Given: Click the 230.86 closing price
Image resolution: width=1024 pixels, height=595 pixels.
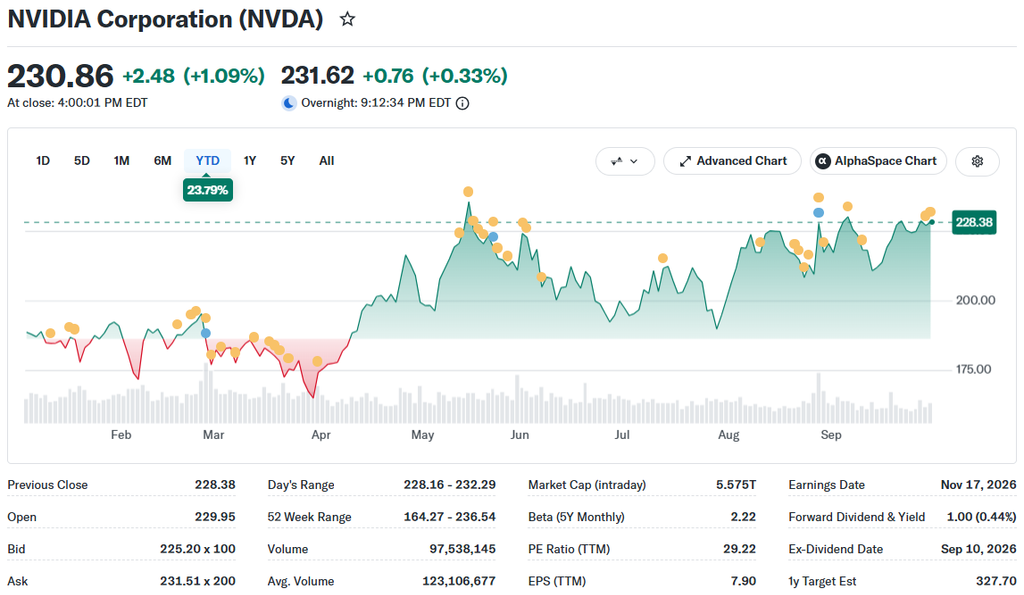Looking at the screenshot, I should (60, 76).
